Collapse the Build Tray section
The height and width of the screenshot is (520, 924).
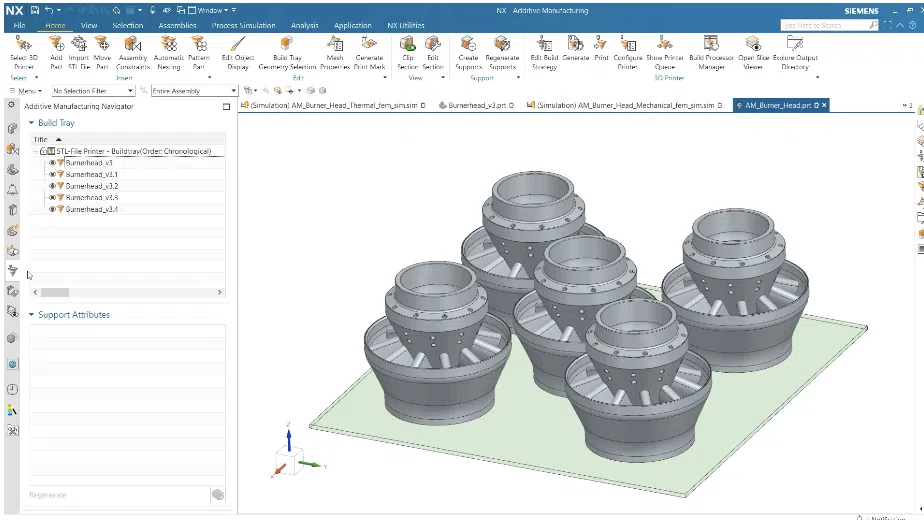pyautogui.click(x=32, y=123)
